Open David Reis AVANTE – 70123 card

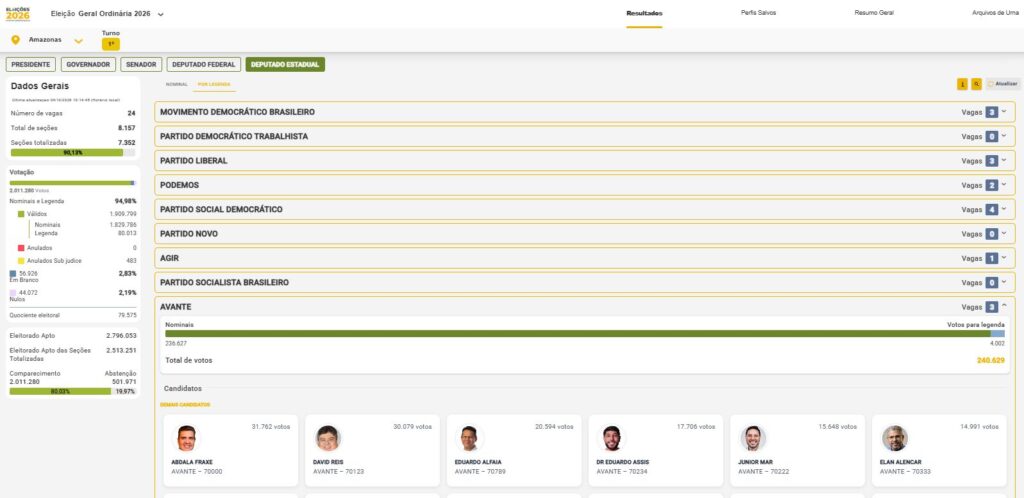pyautogui.click(x=372, y=450)
